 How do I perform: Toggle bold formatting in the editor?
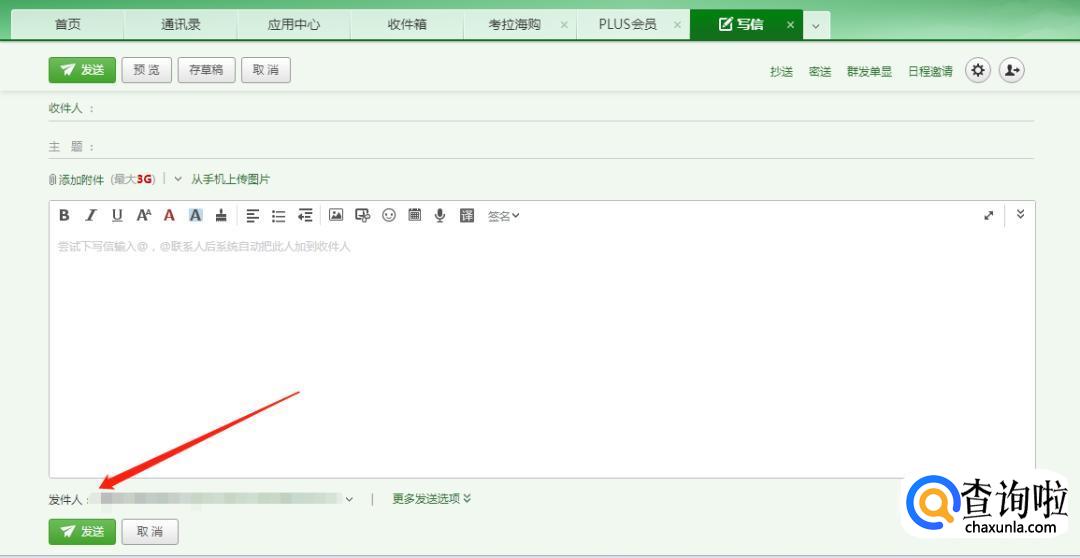(64, 216)
